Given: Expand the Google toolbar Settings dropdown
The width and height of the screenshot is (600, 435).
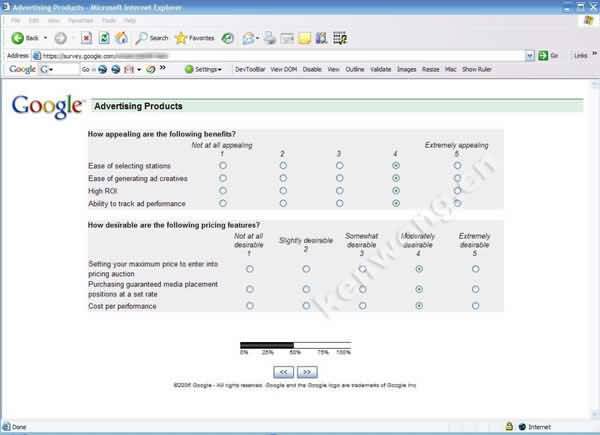Looking at the screenshot, I should 206,70.
